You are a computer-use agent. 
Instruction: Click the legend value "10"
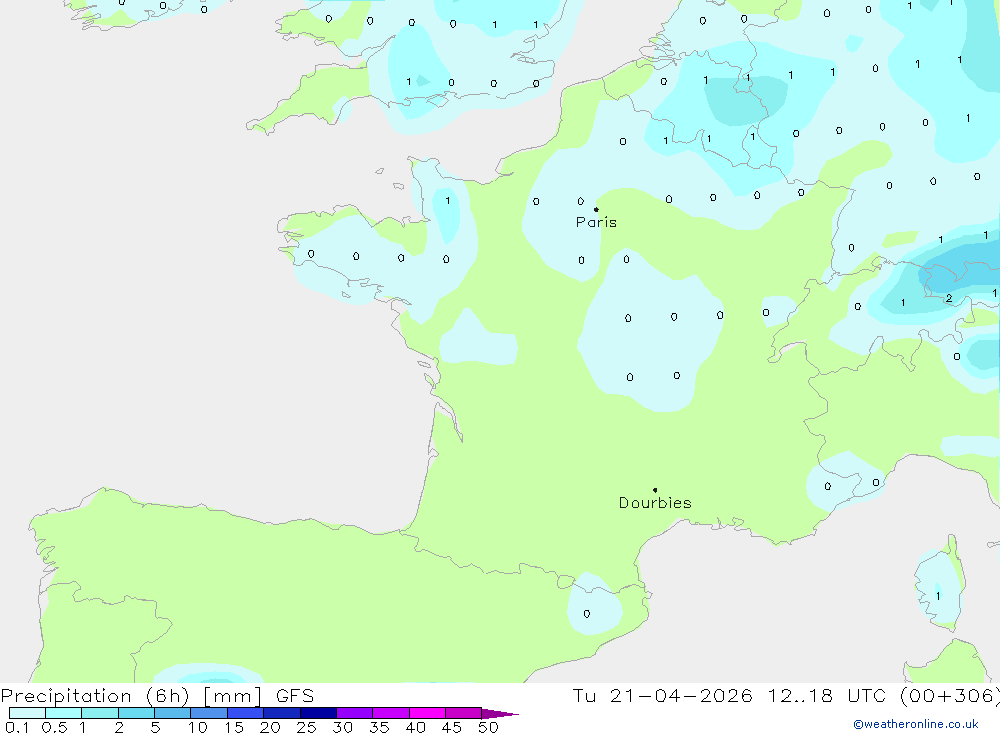[197, 727]
